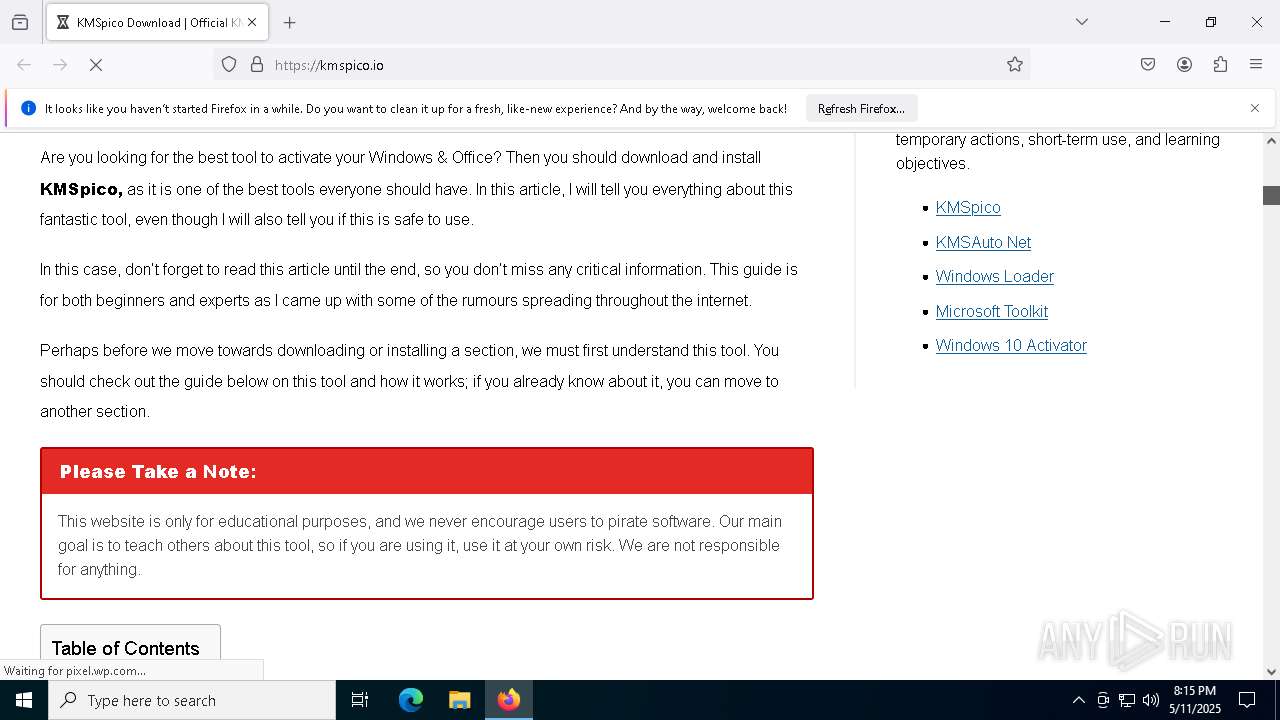Open the tracking protection shield icon

click(229, 65)
